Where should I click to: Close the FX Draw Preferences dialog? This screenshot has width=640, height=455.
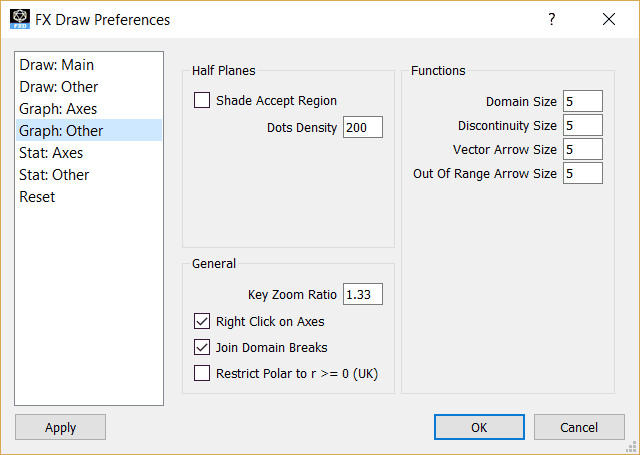[x=609, y=19]
